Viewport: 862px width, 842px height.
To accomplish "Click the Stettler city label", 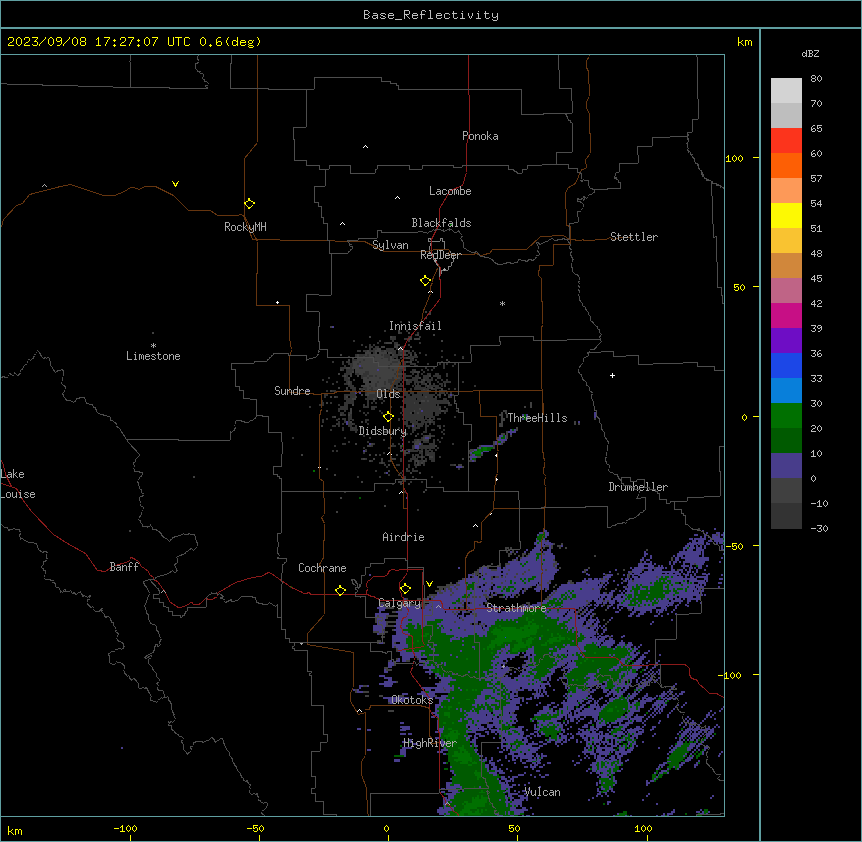I will click(634, 237).
